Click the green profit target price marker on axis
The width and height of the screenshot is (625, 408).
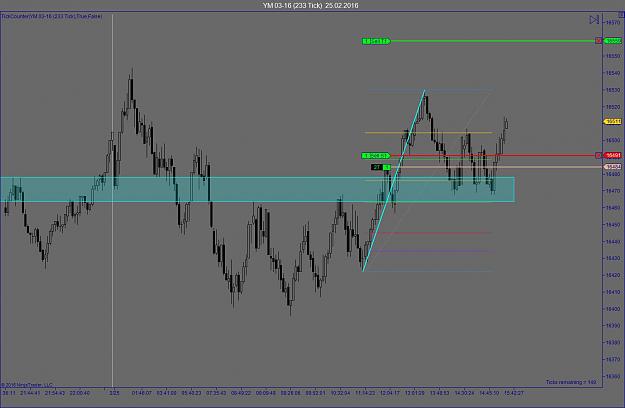613,41
